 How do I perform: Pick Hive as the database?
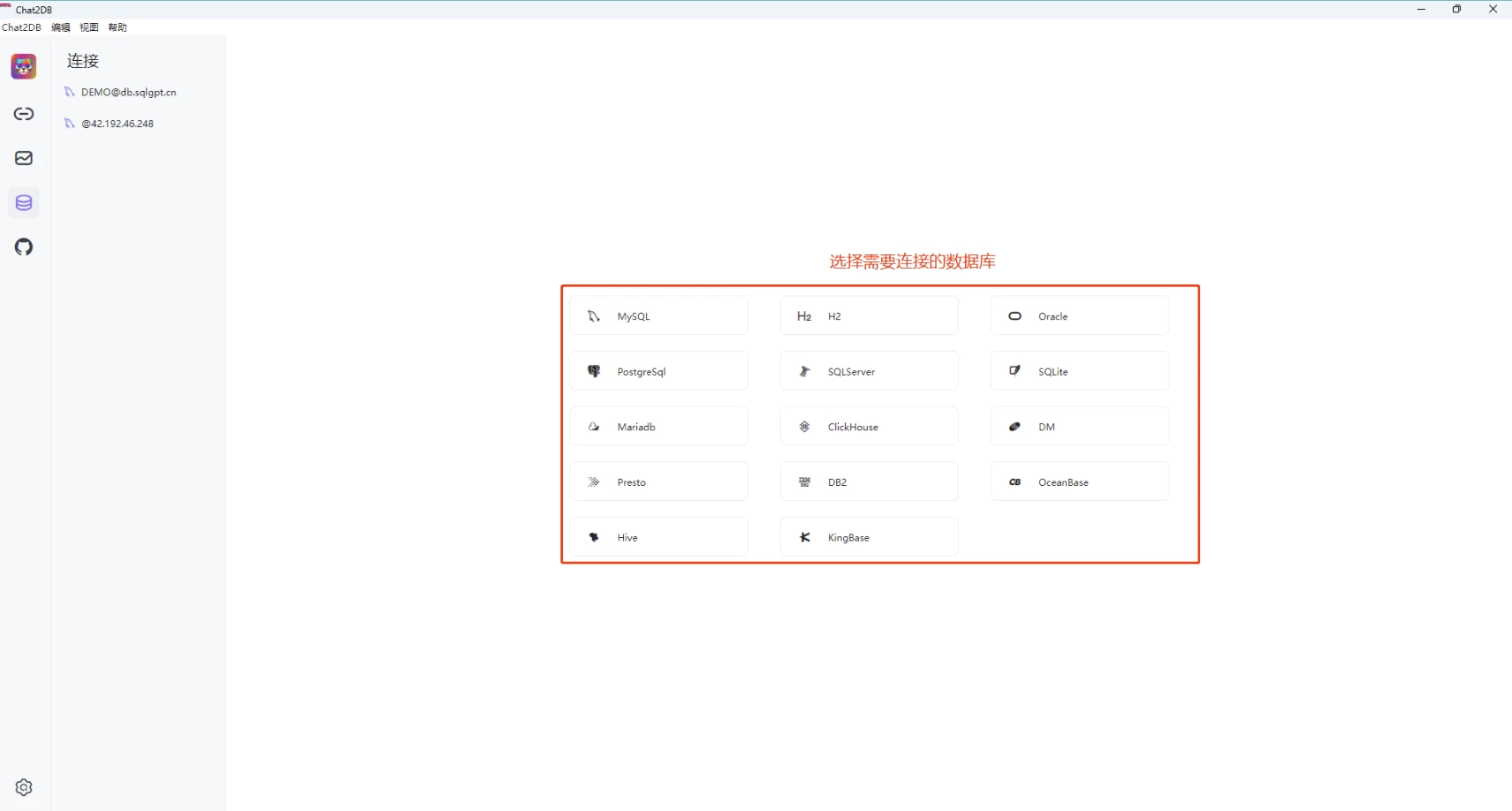(658, 537)
